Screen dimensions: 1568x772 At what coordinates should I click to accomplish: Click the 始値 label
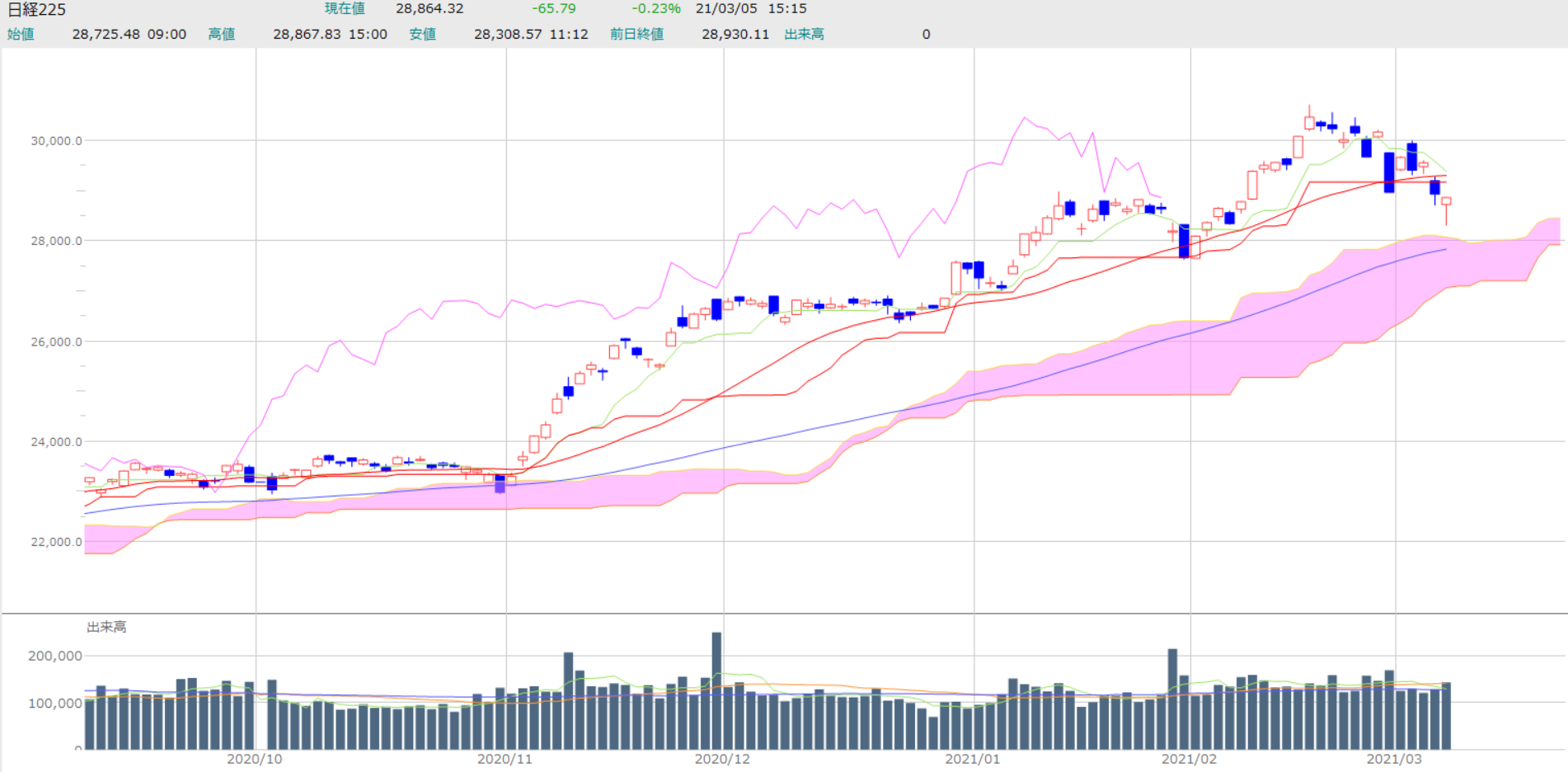pos(21,34)
